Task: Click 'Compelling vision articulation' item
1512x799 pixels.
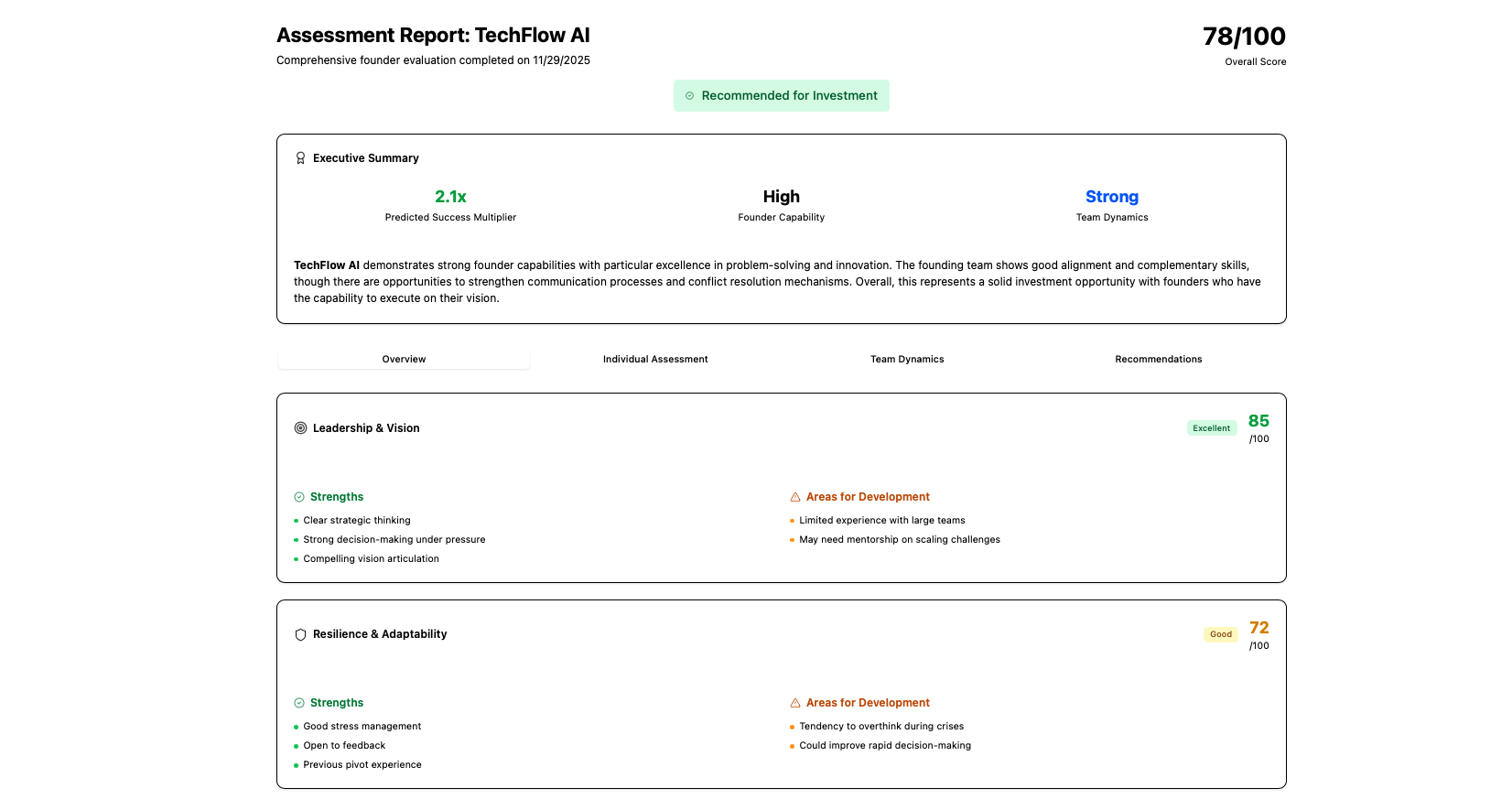Action: [x=372, y=559]
